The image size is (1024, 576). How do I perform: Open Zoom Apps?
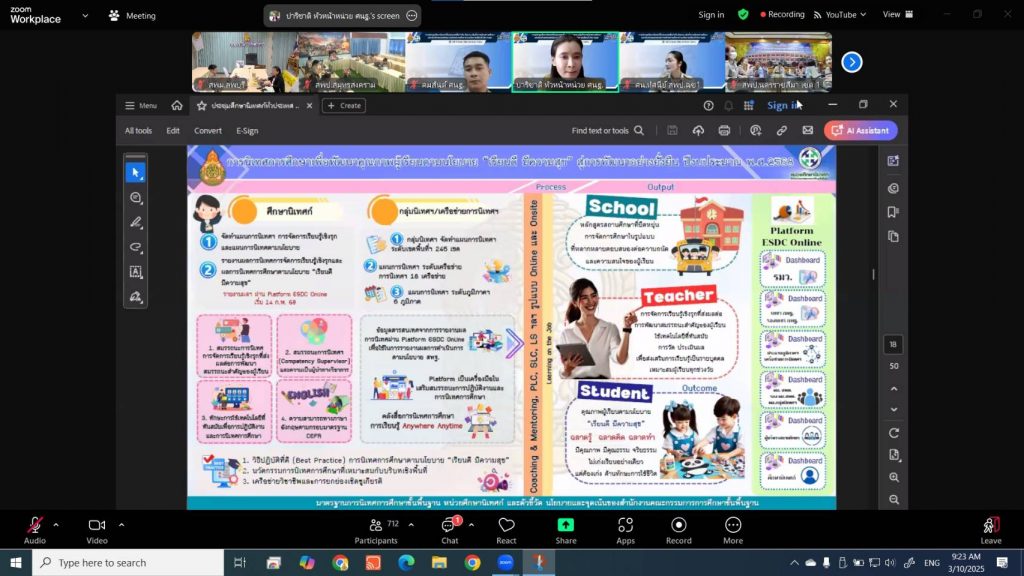pos(626,530)
